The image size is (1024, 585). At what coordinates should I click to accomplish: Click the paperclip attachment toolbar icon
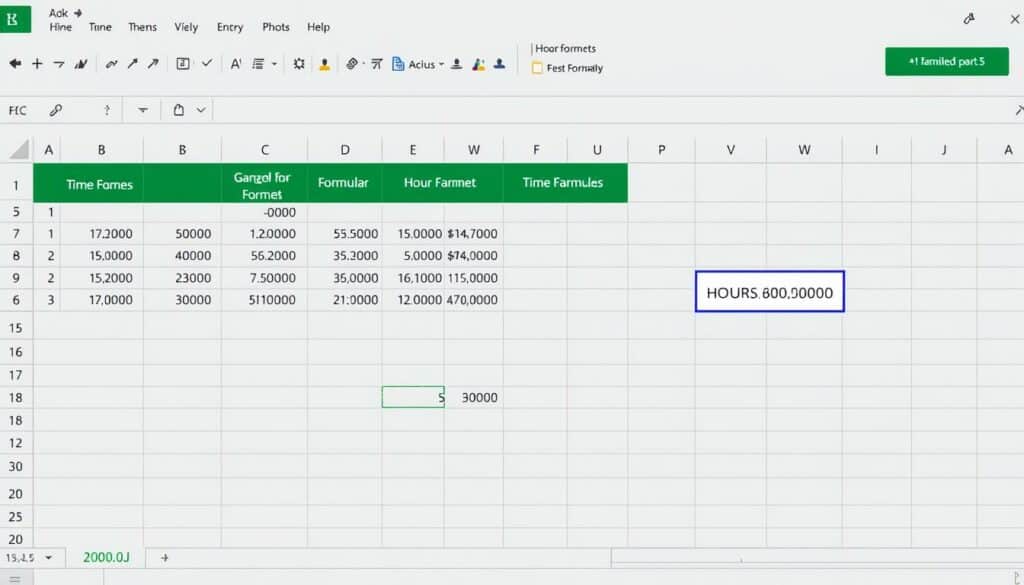click(352, 63)
